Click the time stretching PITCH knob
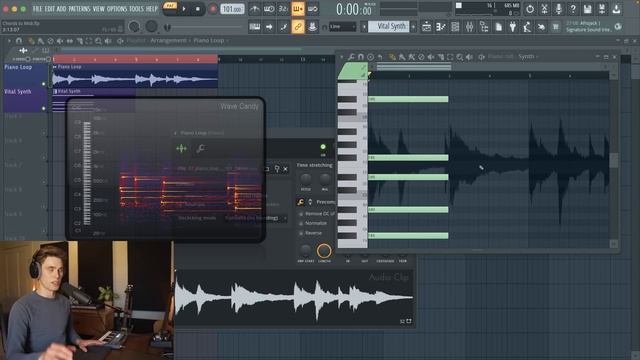The image size is (640, 360). pyautogui.click(x=305, y=178)
